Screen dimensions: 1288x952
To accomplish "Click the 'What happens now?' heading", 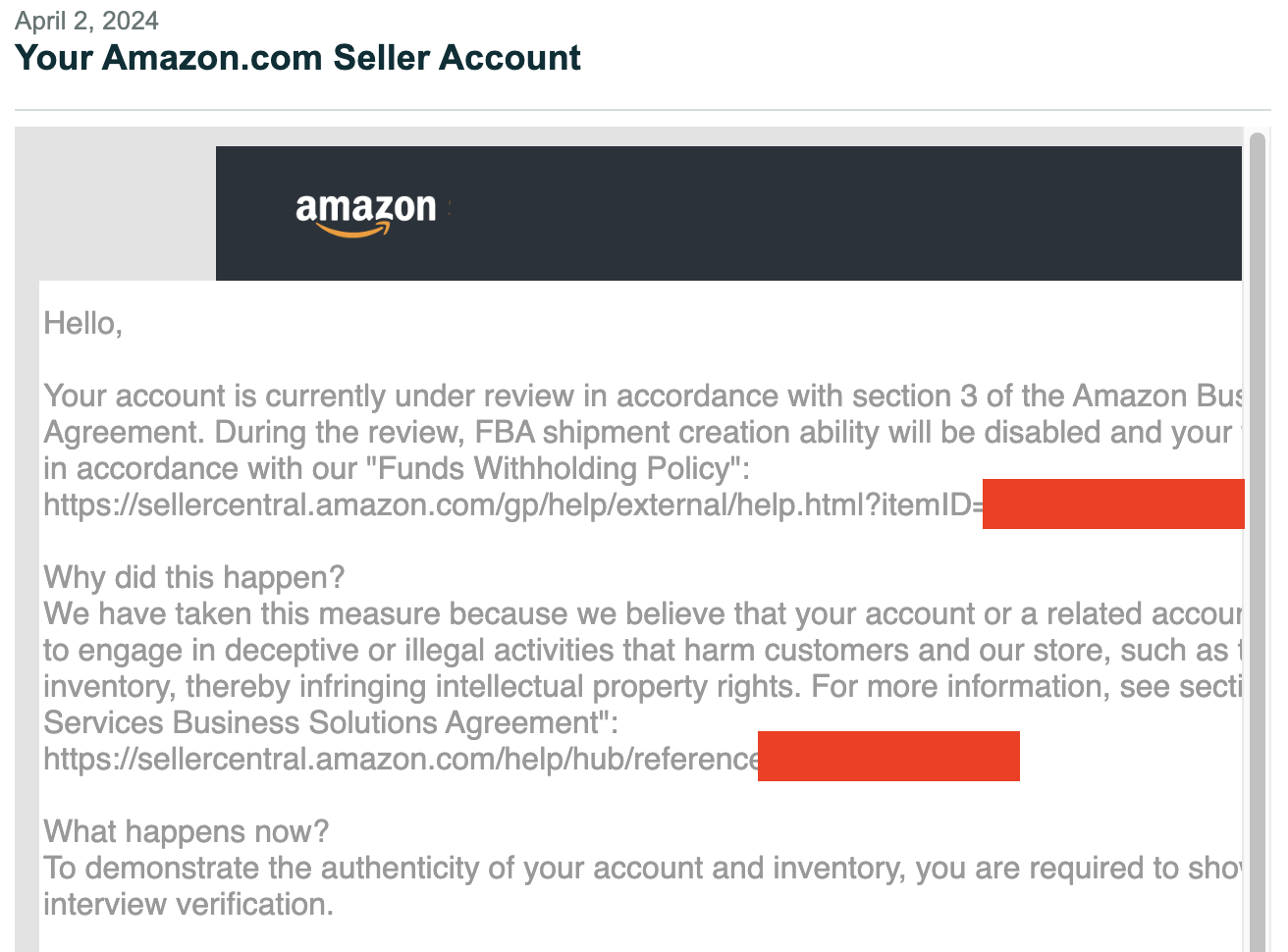I will coord(187,831).
